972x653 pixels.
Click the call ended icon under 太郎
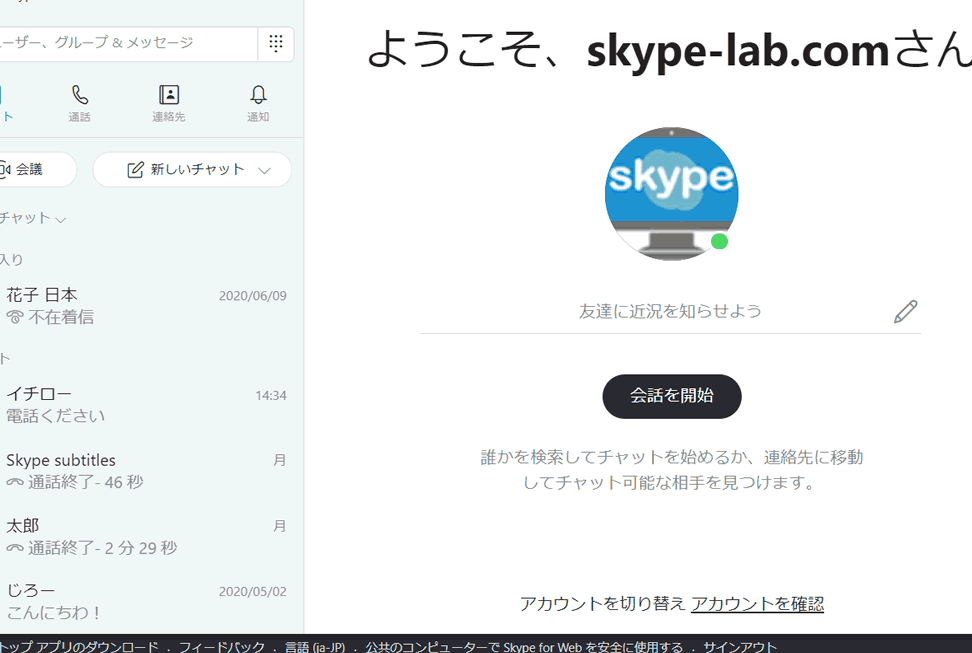(15, 548)
